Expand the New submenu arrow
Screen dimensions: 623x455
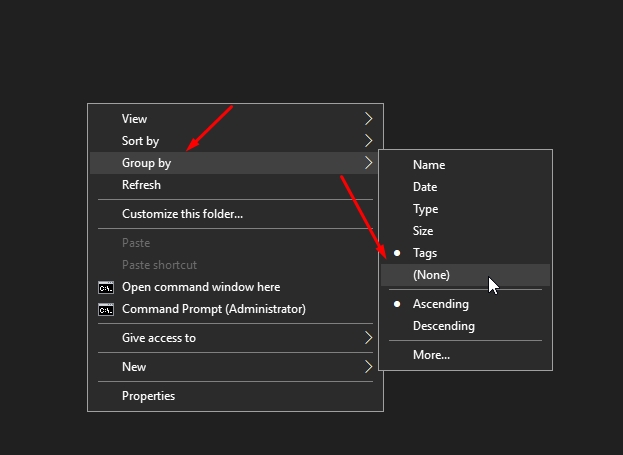coord(369,367)
